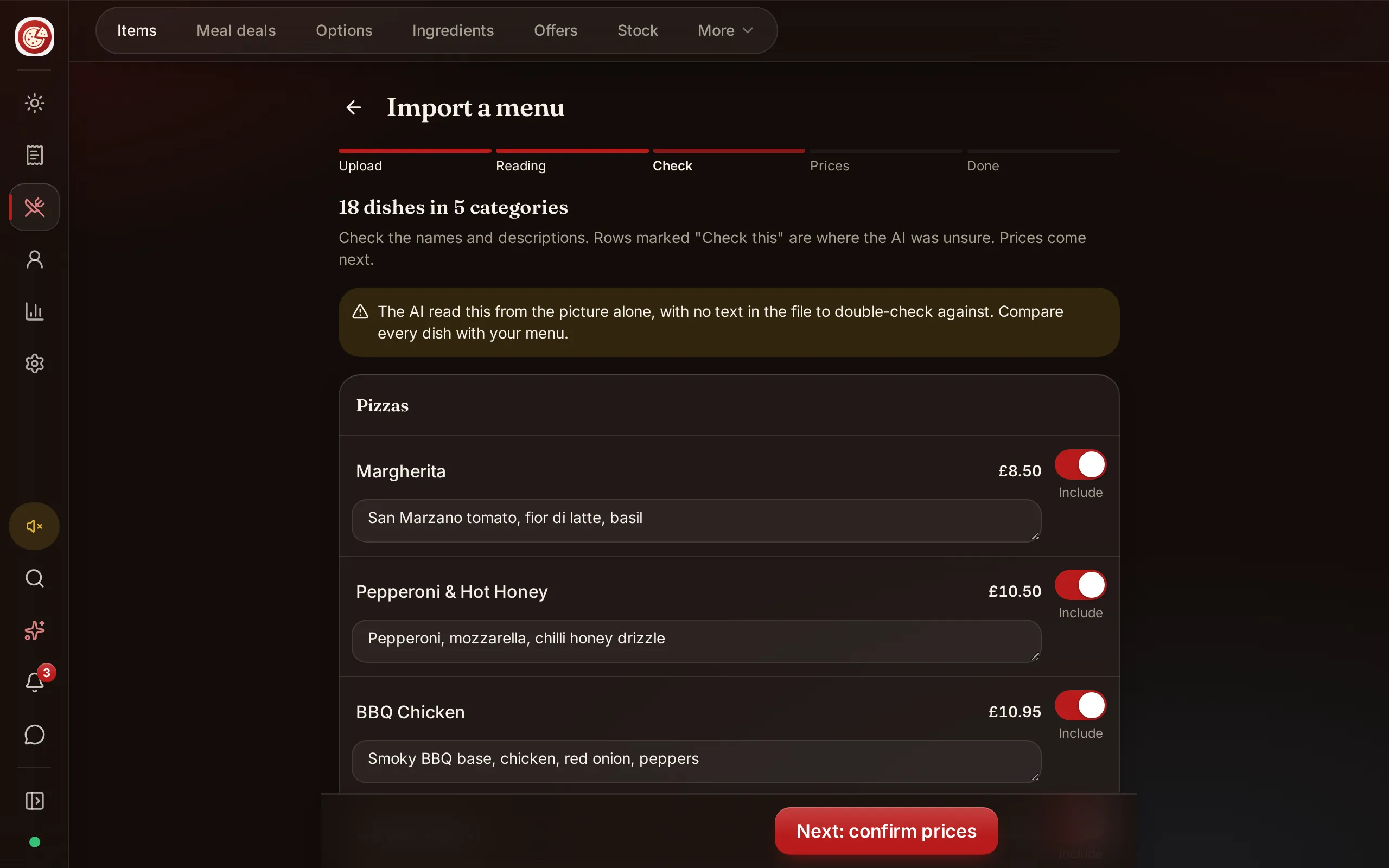Viewport: 1389px width, 868px height.
Task: Click the green status dot
Action: [34, 842]
